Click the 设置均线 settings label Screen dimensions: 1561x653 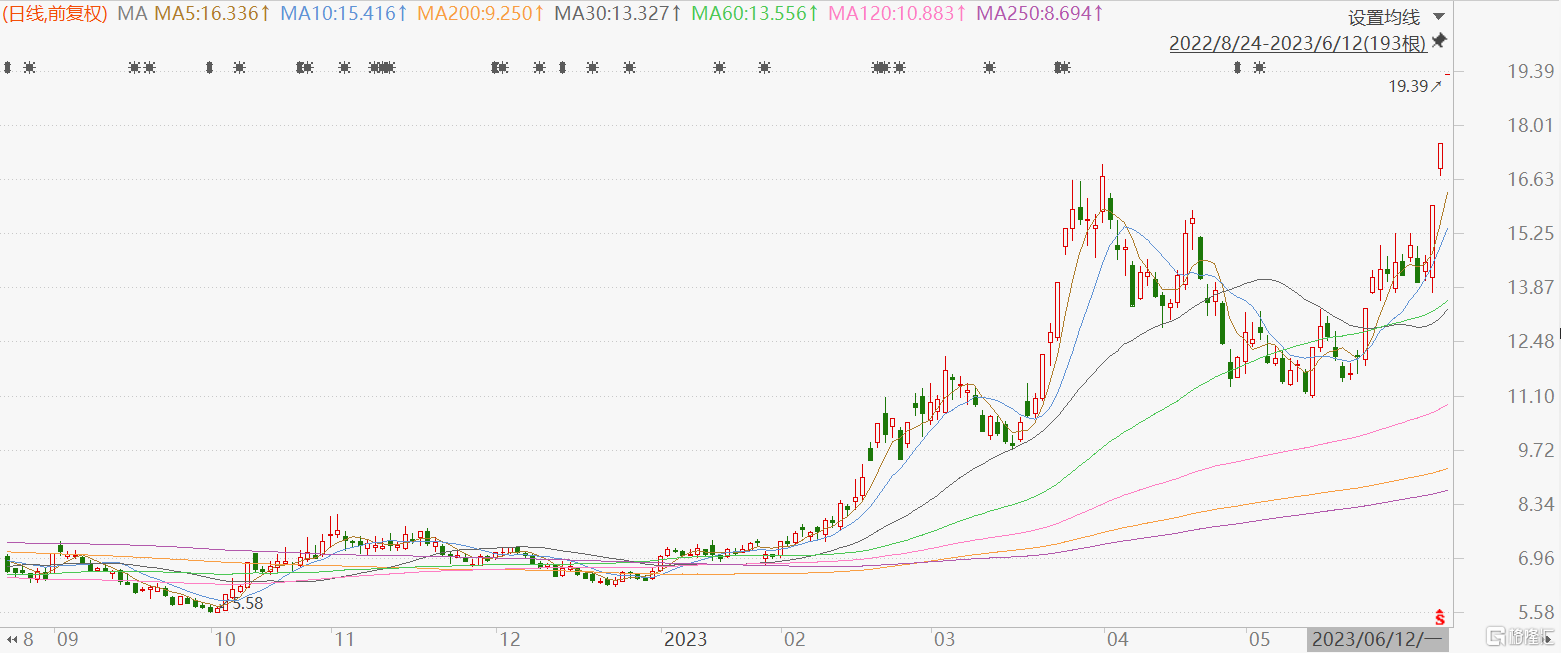[1384, 17]
